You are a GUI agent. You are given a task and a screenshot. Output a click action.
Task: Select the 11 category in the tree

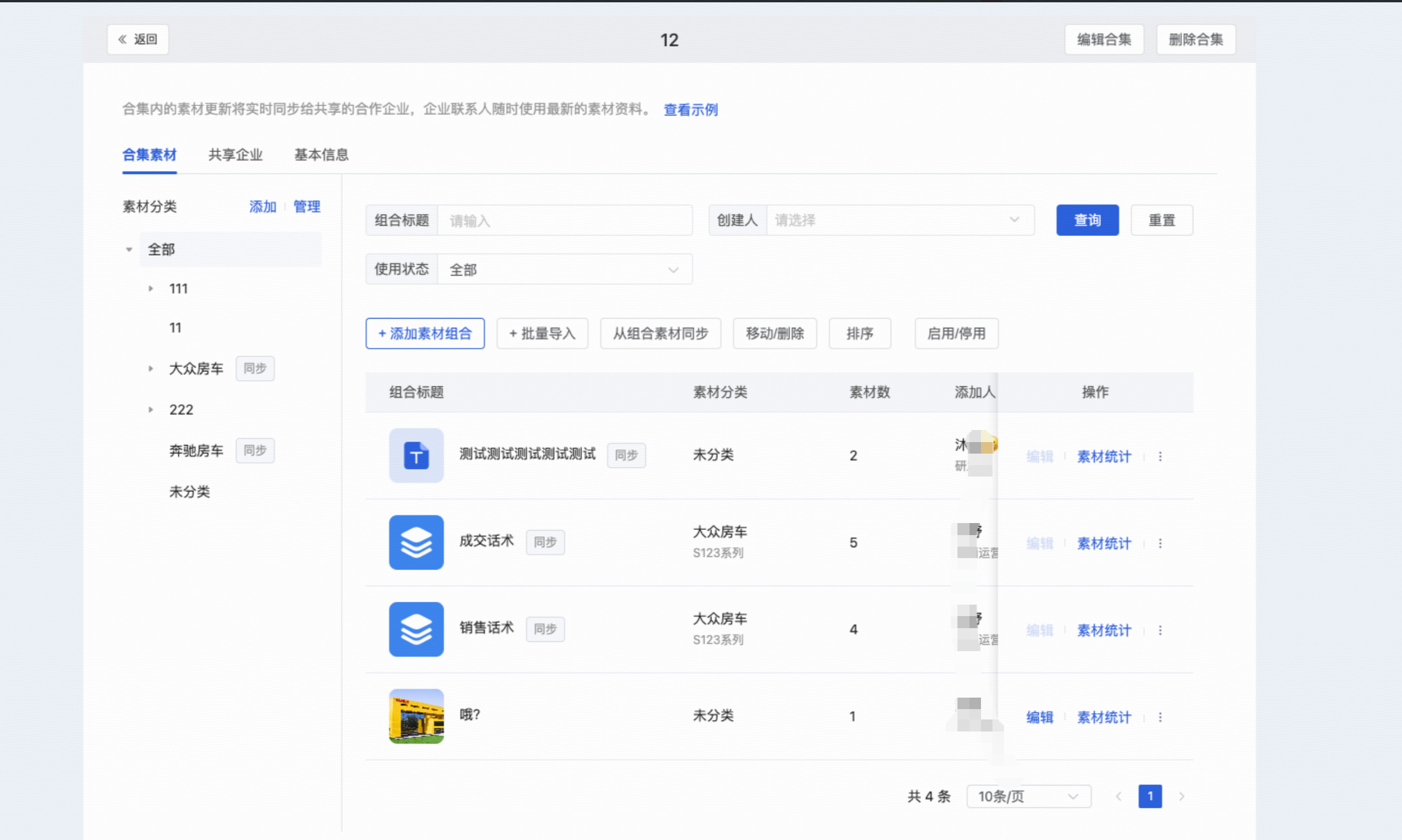click(x=175, y=328)
